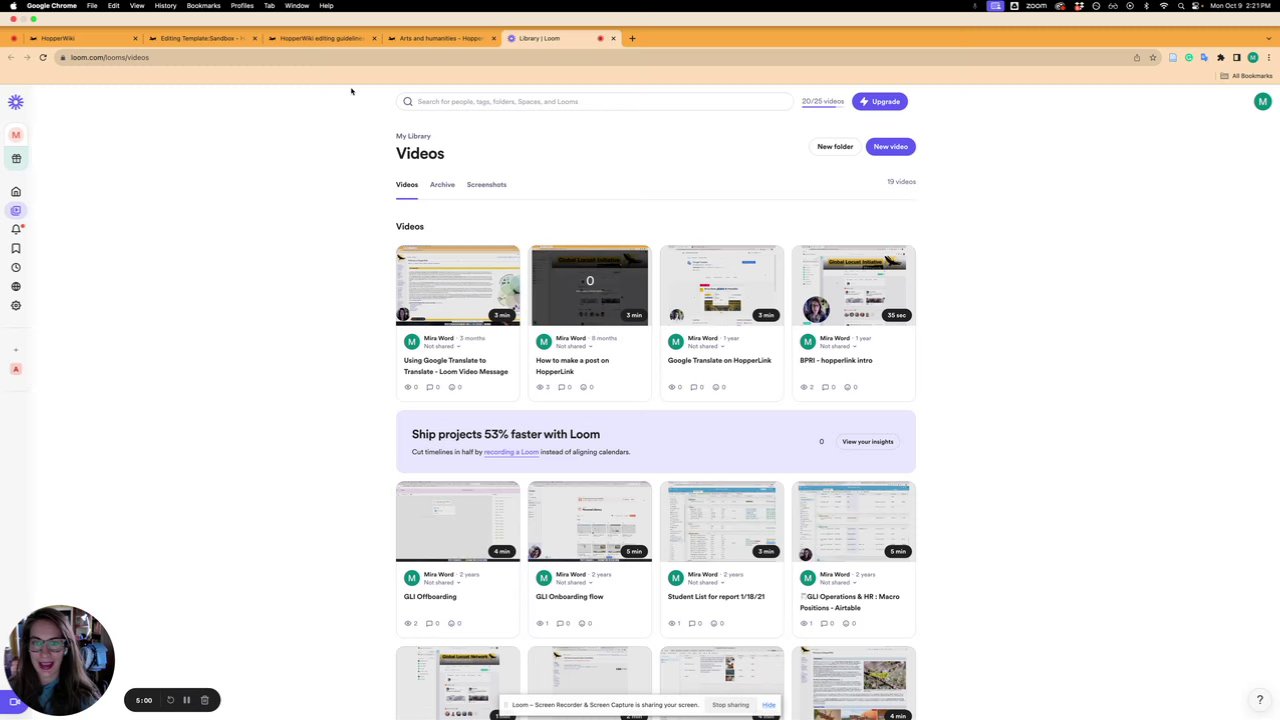Focus the Loom search field
Screen dimensions: 1280x720
(x=595, y=101)
